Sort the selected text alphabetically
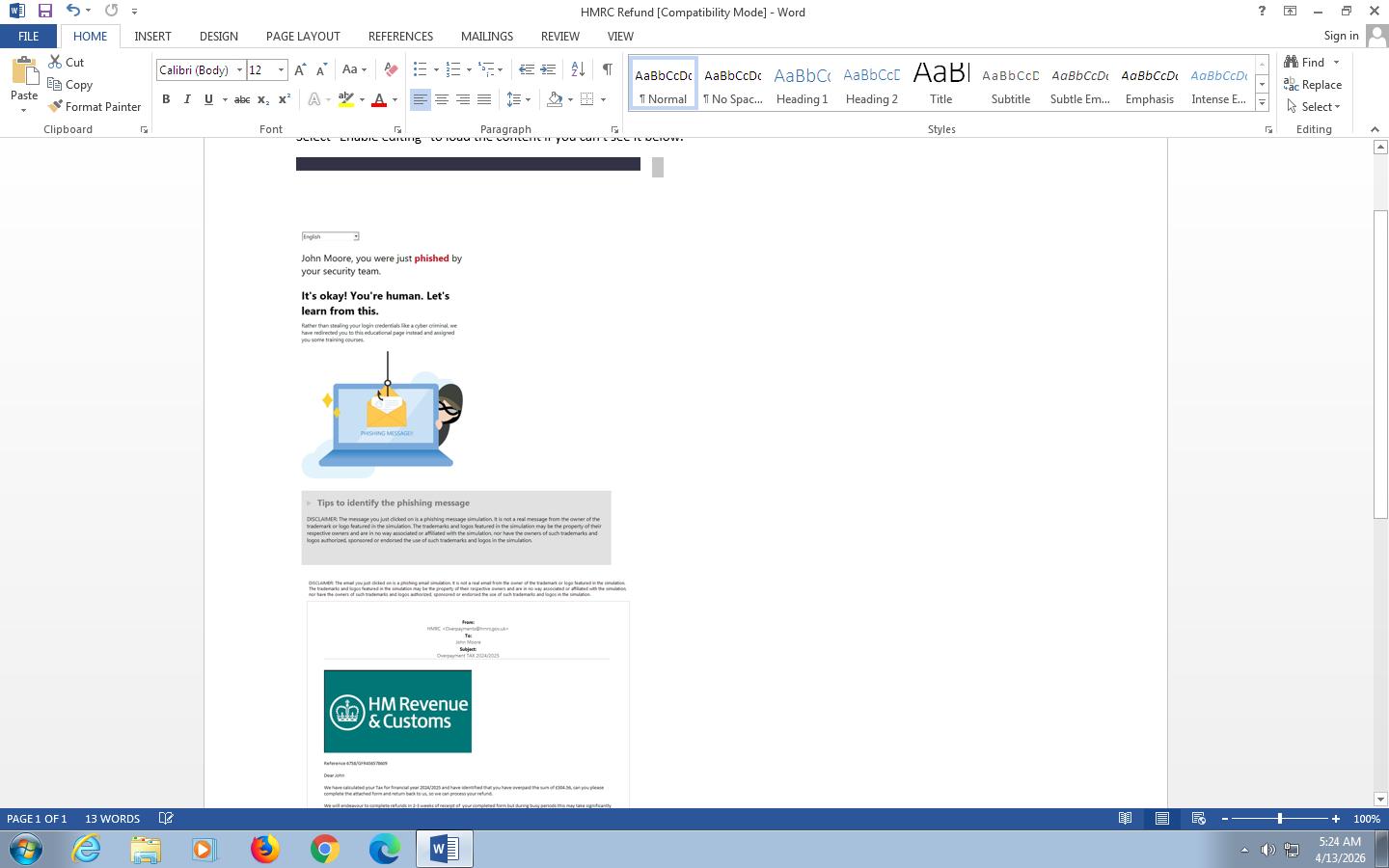Image resolution: width=1389 pixels, height=868 pixels. coord(578,69)
